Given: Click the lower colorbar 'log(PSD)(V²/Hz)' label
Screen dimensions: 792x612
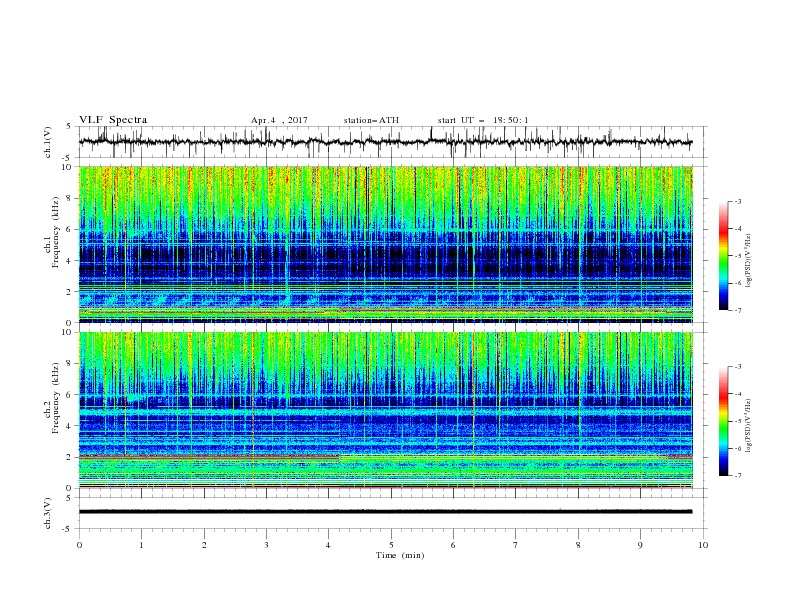Looking at the screenshot, I should (749, 426).
